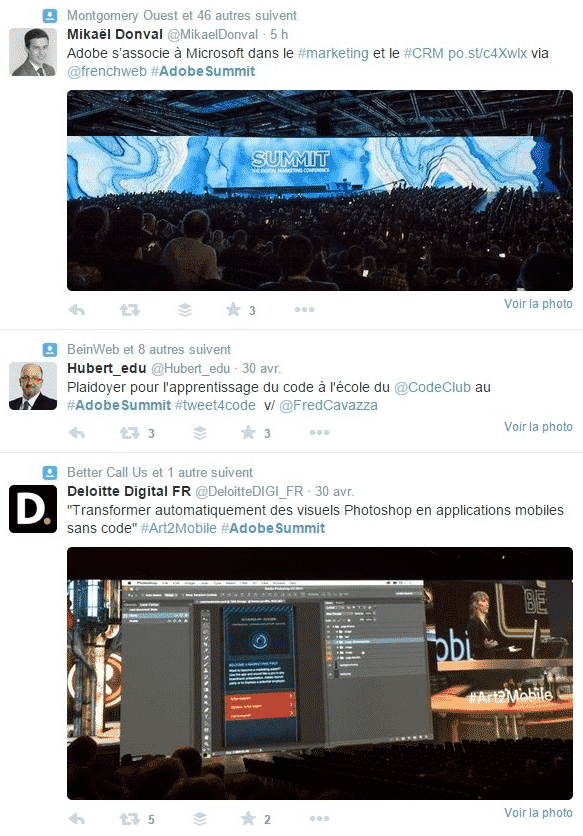
Task: Star Hubert_edu's tweet as favorite
Action: click(x=248, y=432)
